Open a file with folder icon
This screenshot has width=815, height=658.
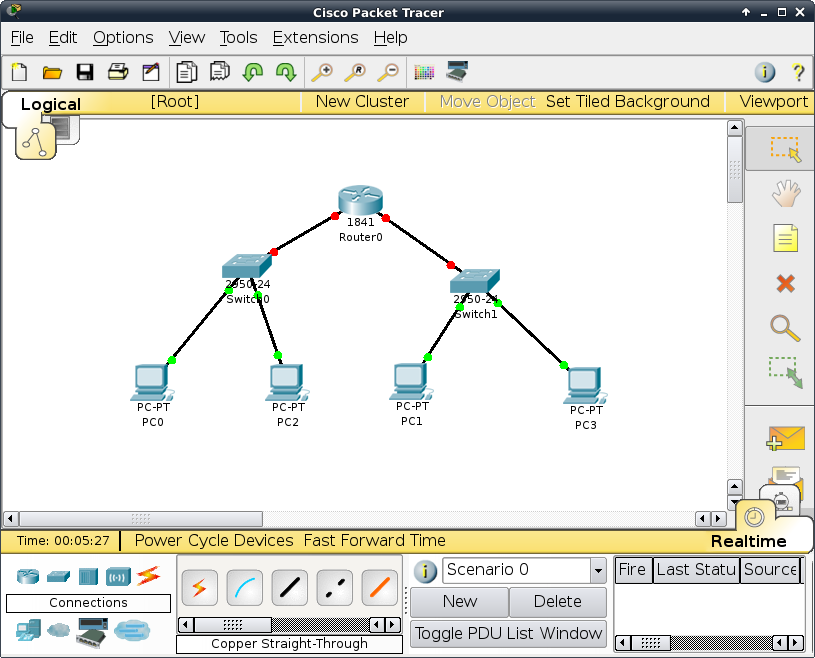pos(52,72)
